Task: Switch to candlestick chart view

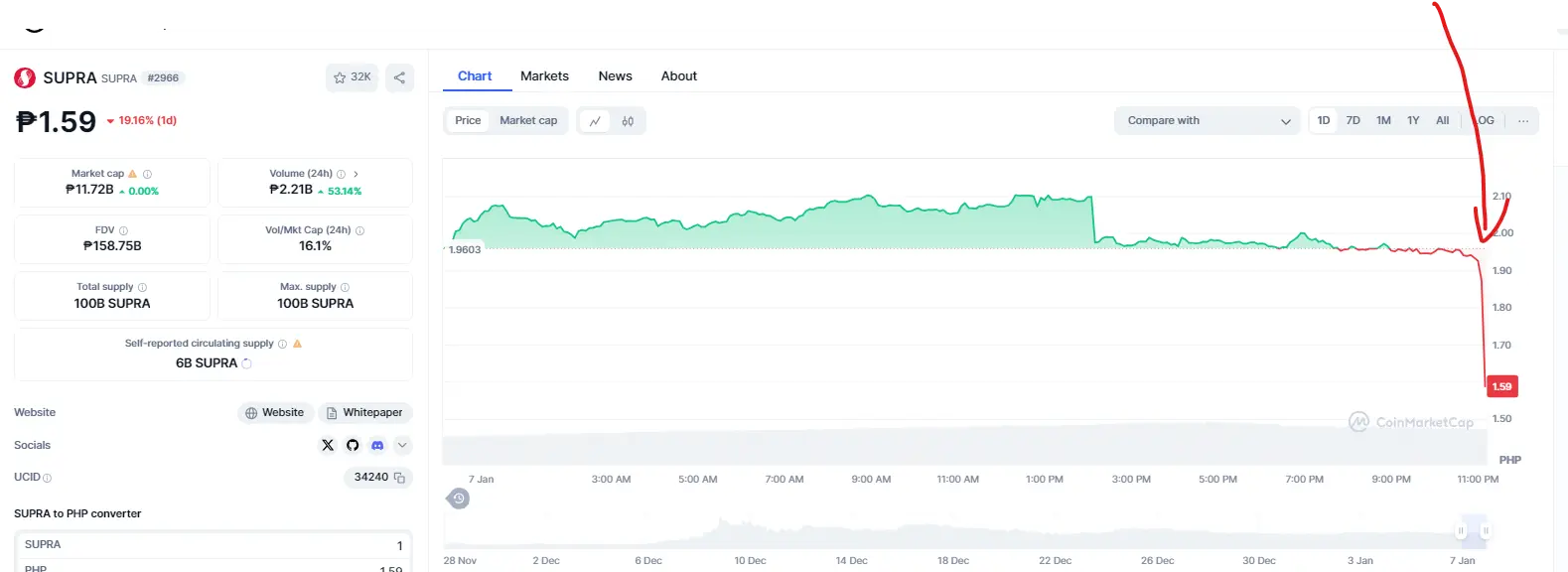Action: click(x=628, y=121)
